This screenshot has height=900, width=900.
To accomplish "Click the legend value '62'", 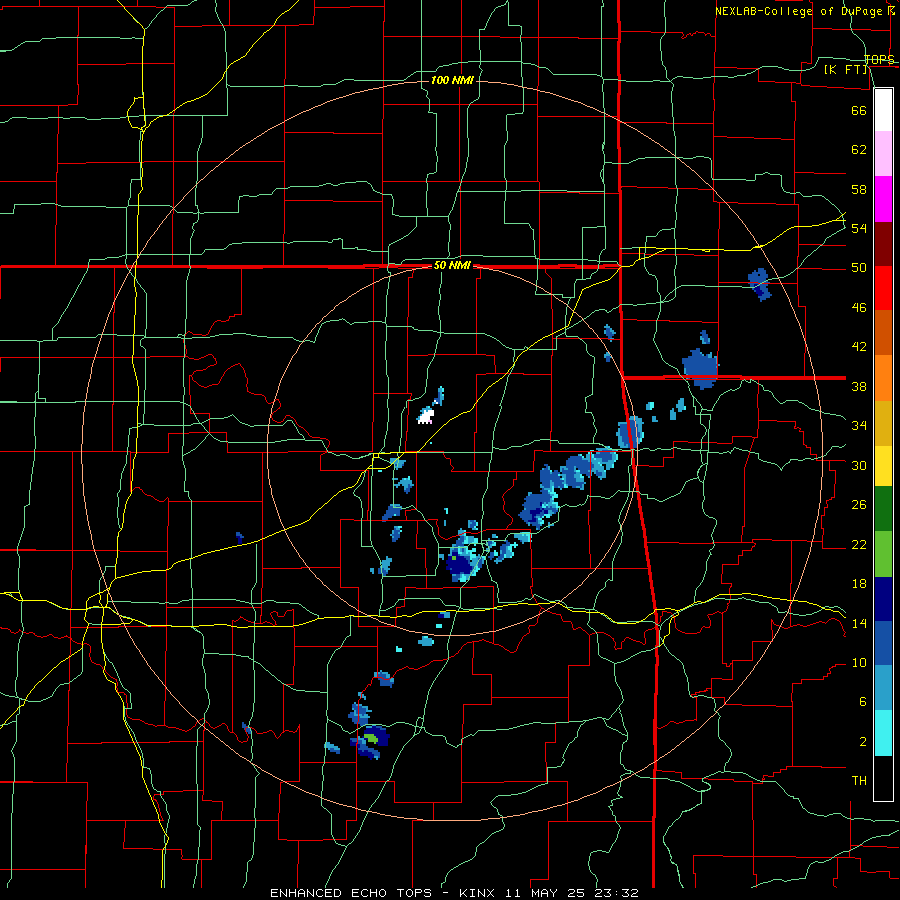I will pyautogui.click(x=859, y=149).
